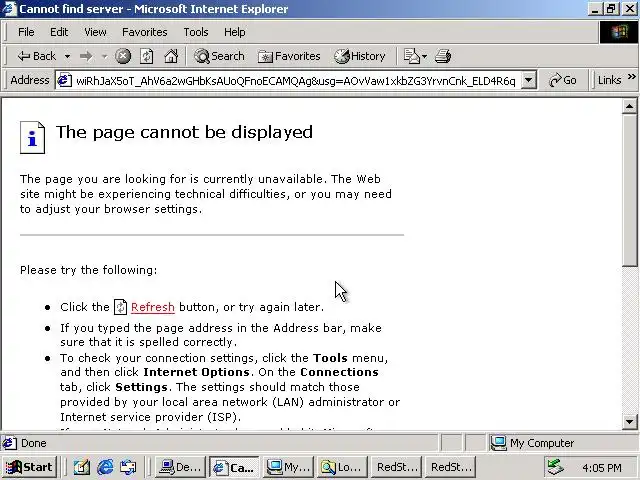The image size is (640, 480).
Task: Switch to the Lo... taskbar window
Action: pos(342,467)
